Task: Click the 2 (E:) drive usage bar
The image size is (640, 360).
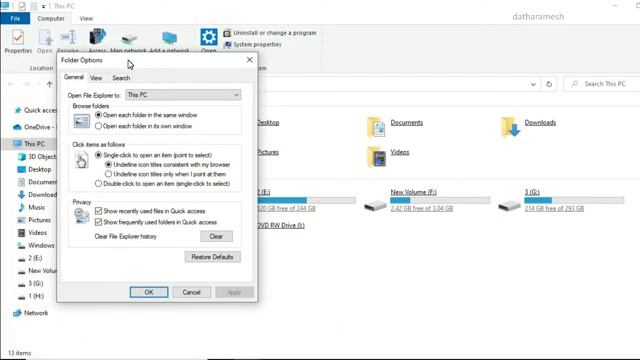Action: (x=307, y=200)
